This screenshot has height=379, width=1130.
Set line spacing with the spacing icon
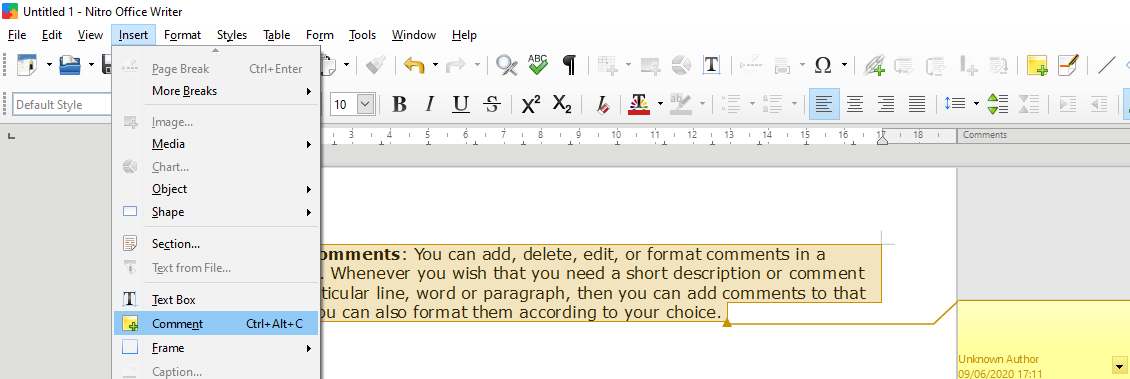pyautogui.click(x=955, y=104)
